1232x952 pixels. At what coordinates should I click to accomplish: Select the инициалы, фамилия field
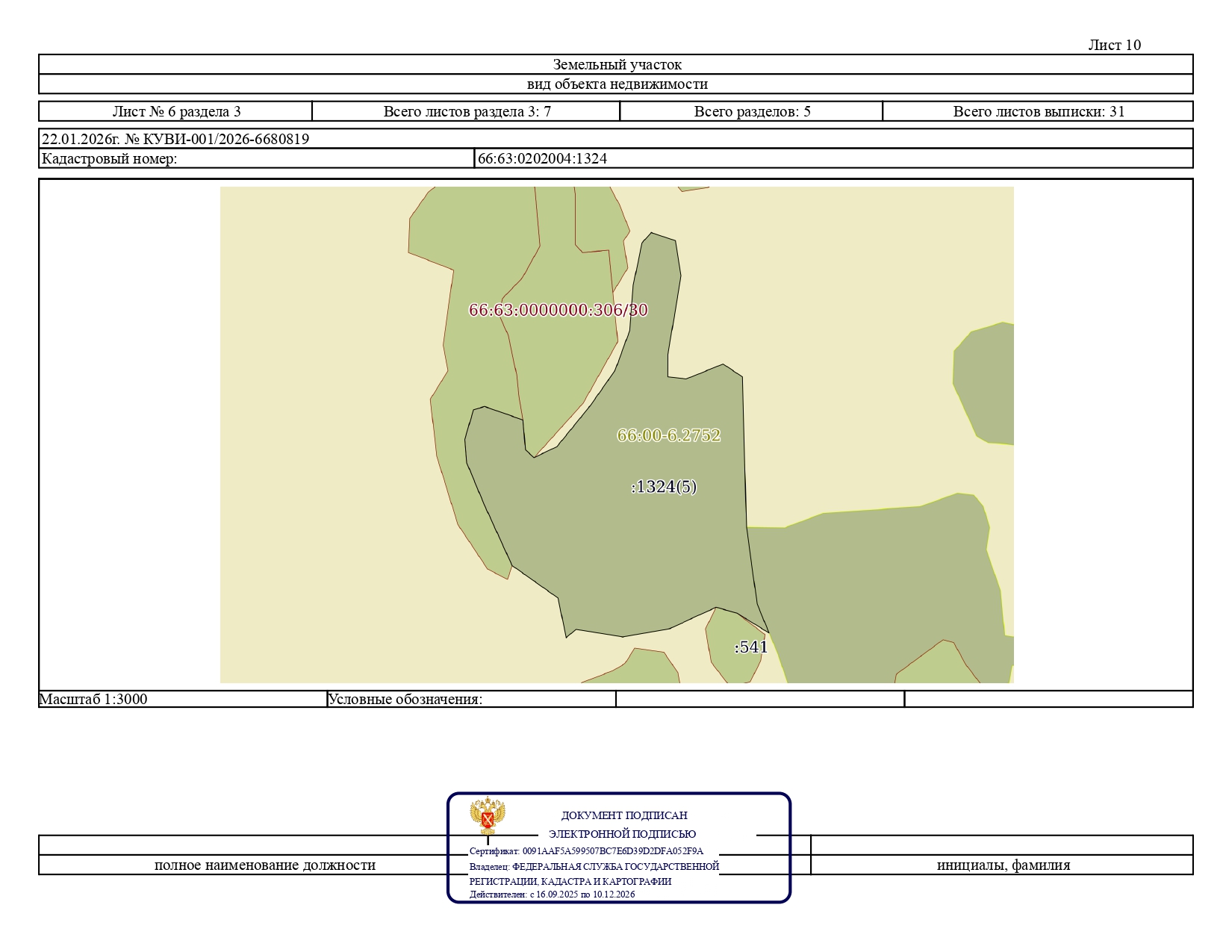pos(1003,865)
